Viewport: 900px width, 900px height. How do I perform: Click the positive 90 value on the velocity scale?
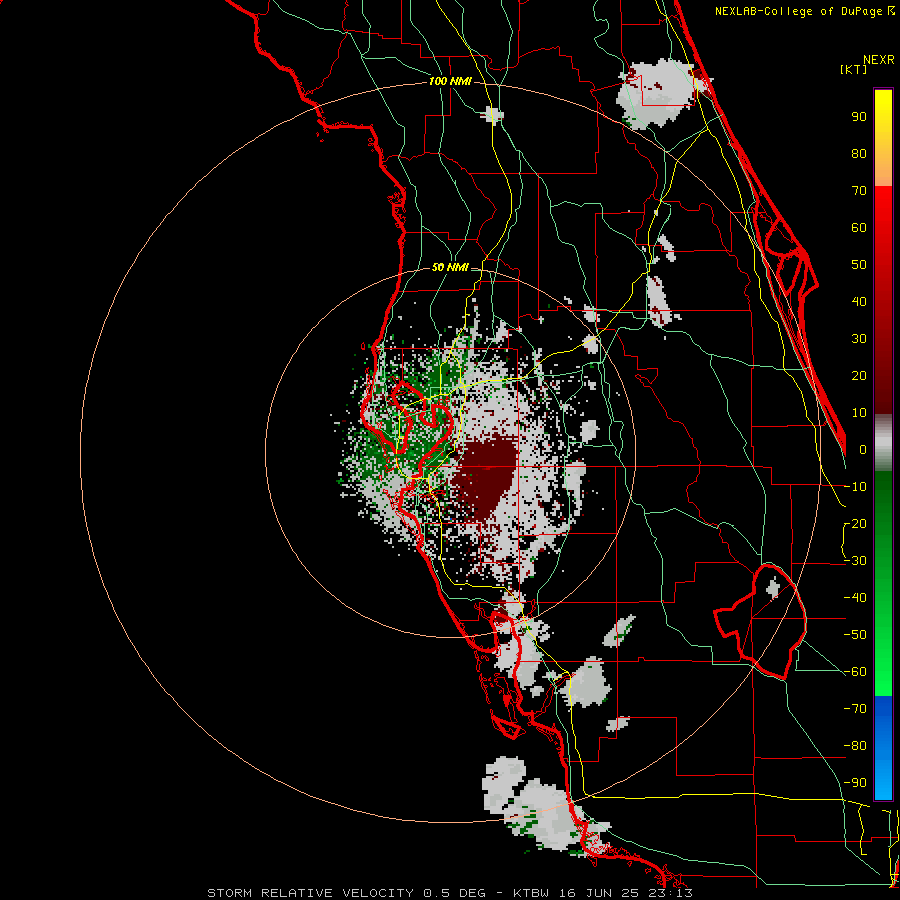click(x=859, y=117)
